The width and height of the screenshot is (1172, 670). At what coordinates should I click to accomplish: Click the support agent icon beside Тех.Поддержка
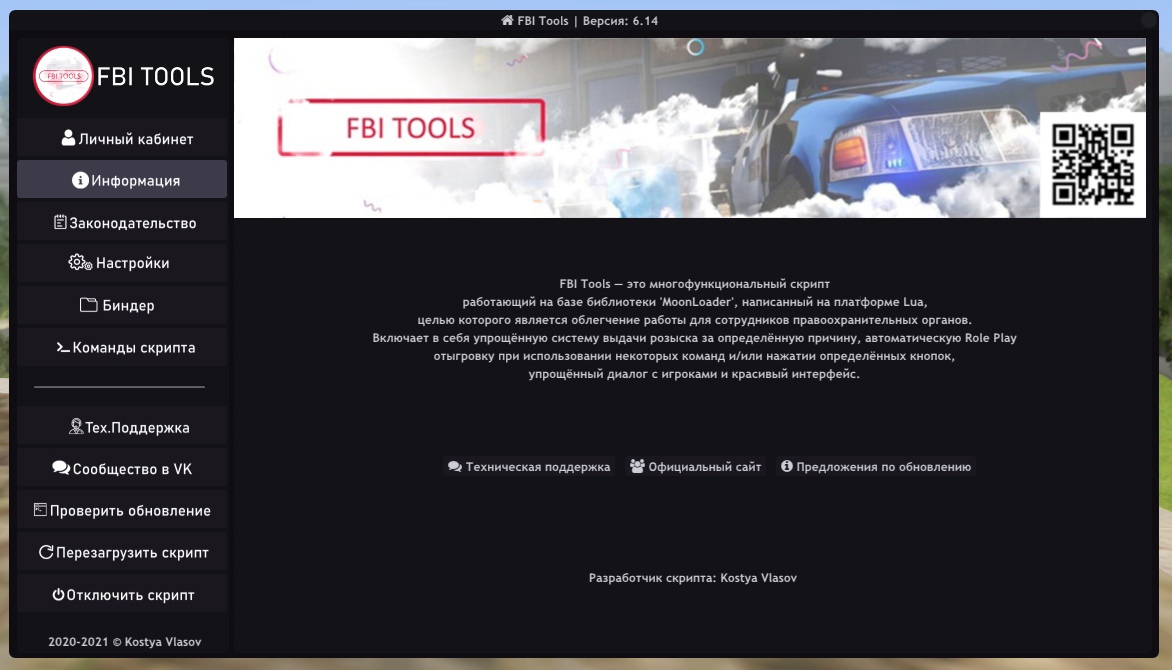click(75, 426)
